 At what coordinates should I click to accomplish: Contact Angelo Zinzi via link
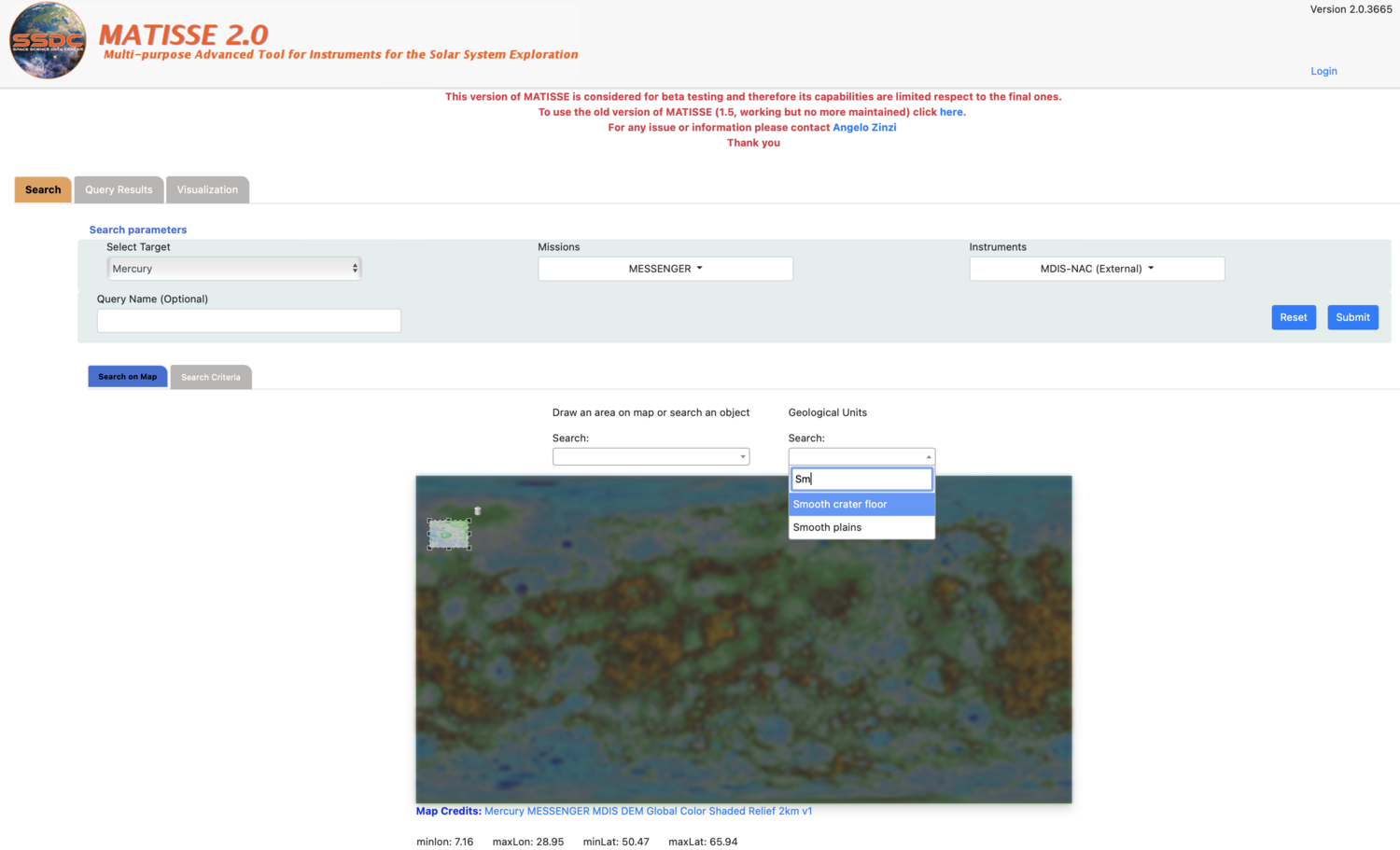point(864,128)
